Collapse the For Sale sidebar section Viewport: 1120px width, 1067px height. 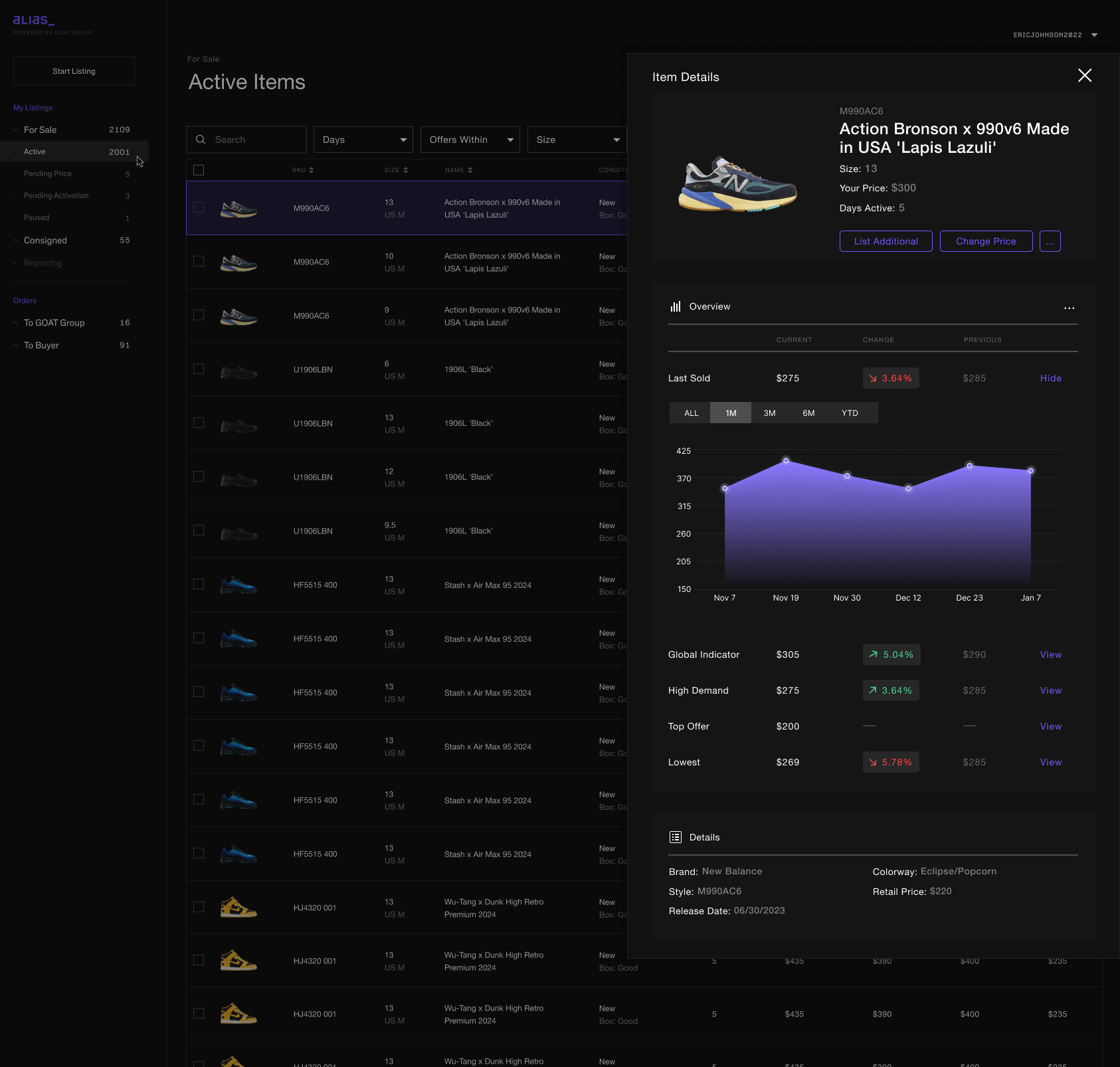(15, 130)
